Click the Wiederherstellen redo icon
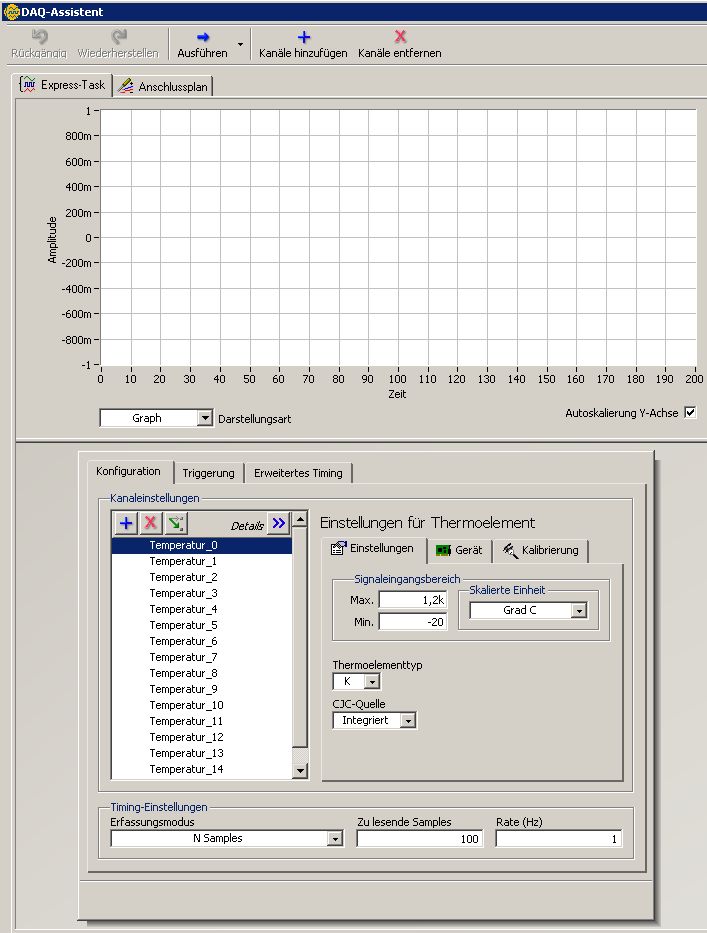 [119, 37]
